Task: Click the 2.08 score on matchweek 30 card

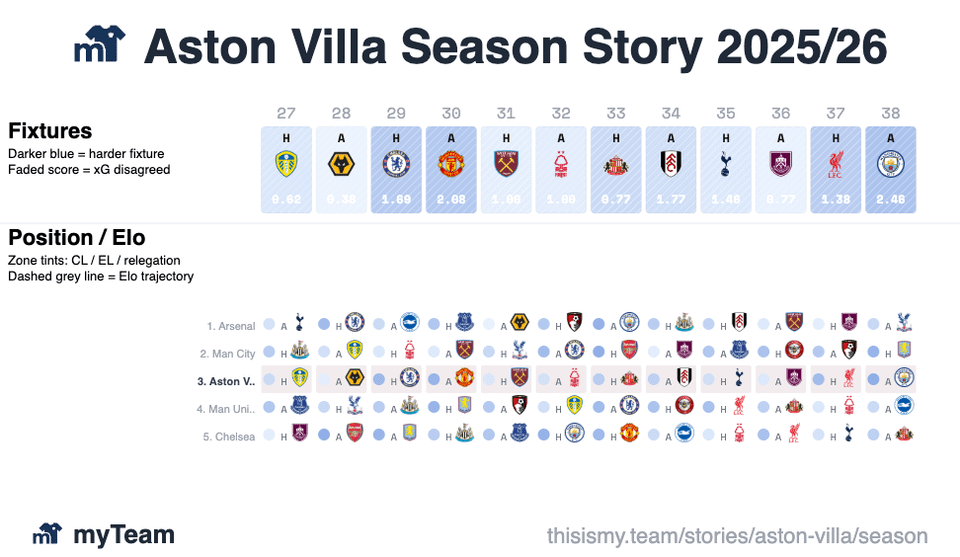Action: (x=451, y=200)
